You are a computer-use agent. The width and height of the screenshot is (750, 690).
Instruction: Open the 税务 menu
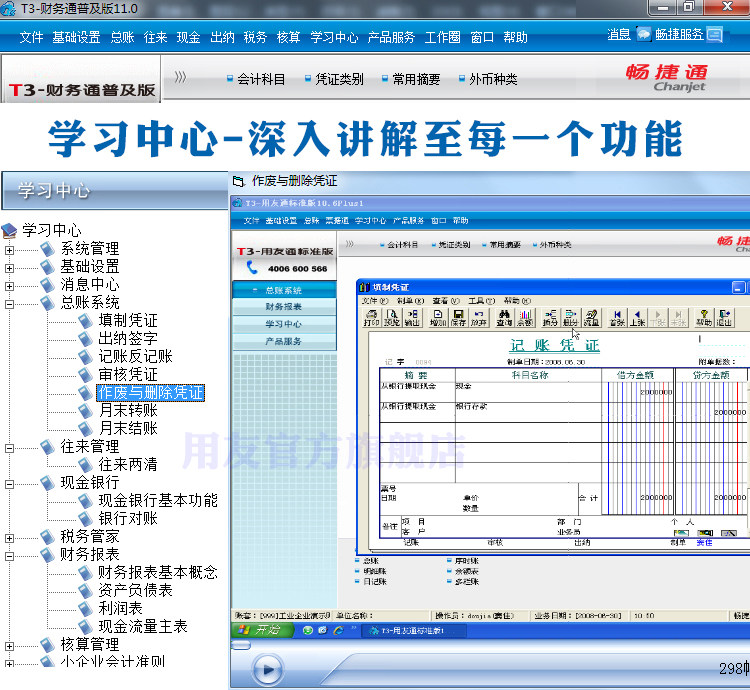tap(255, 37)
